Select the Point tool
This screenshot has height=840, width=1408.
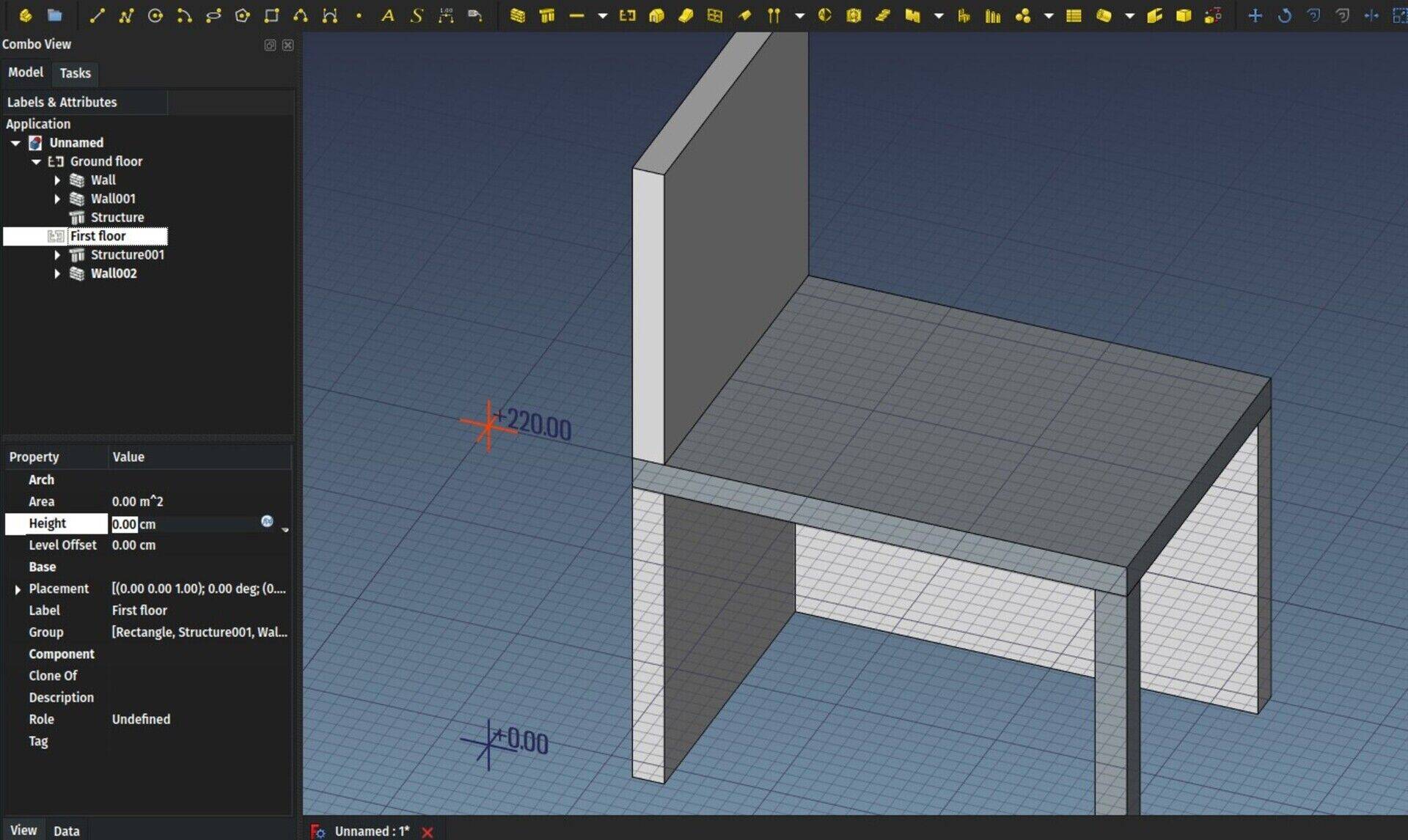(359, 15)
